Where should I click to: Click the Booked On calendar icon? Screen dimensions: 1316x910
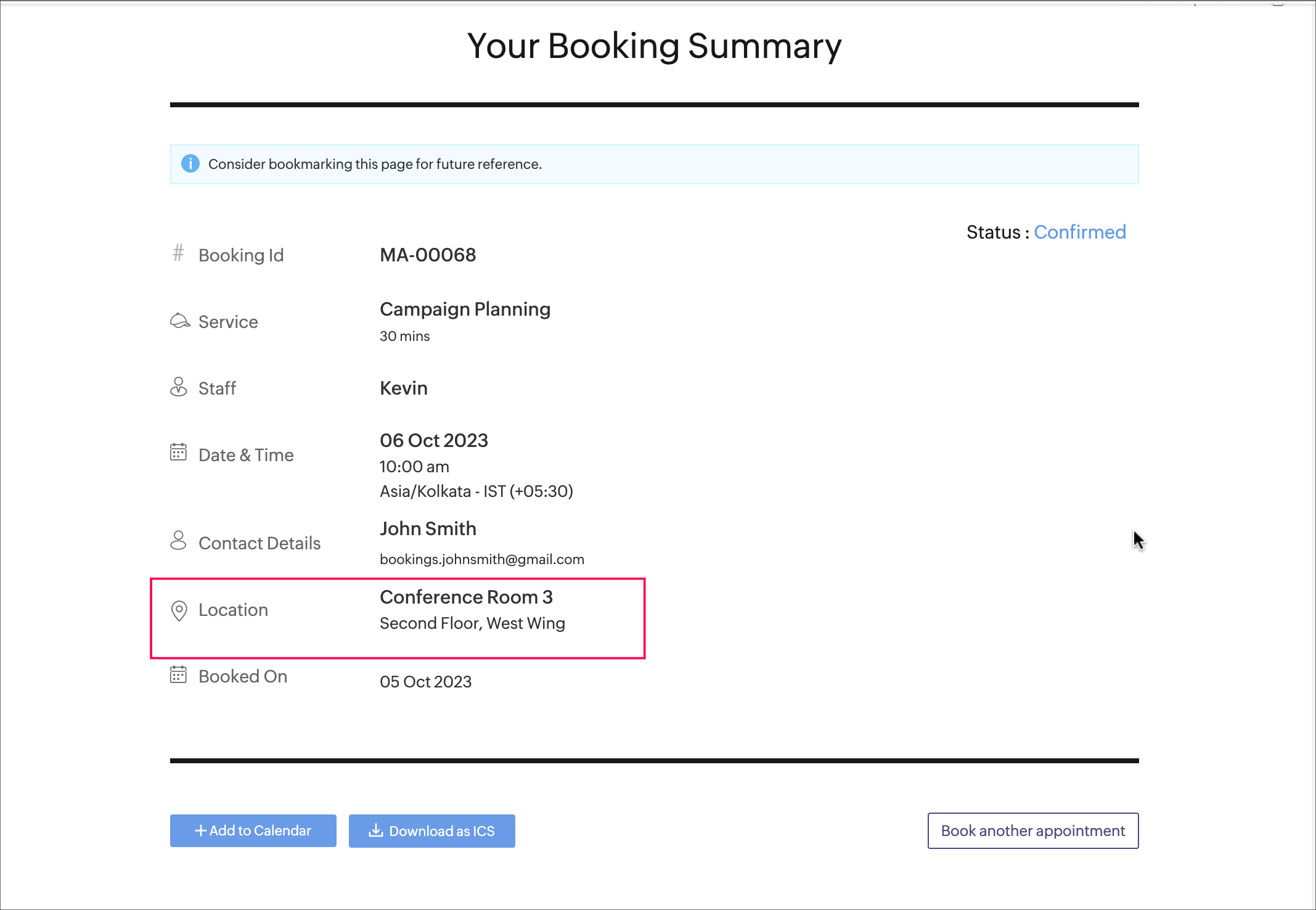point(178,674)
